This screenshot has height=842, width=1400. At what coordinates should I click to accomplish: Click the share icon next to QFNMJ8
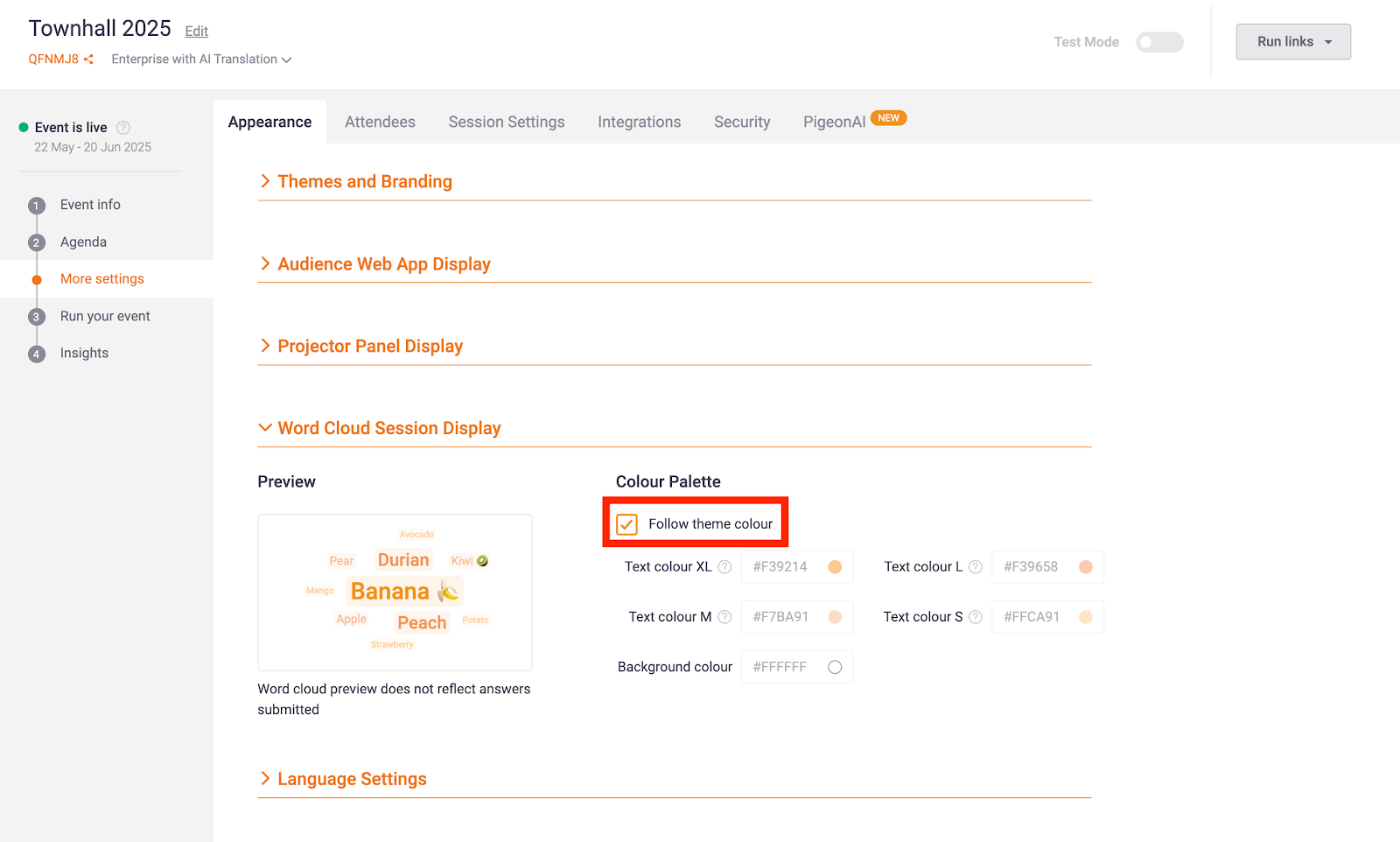[88, 60]
